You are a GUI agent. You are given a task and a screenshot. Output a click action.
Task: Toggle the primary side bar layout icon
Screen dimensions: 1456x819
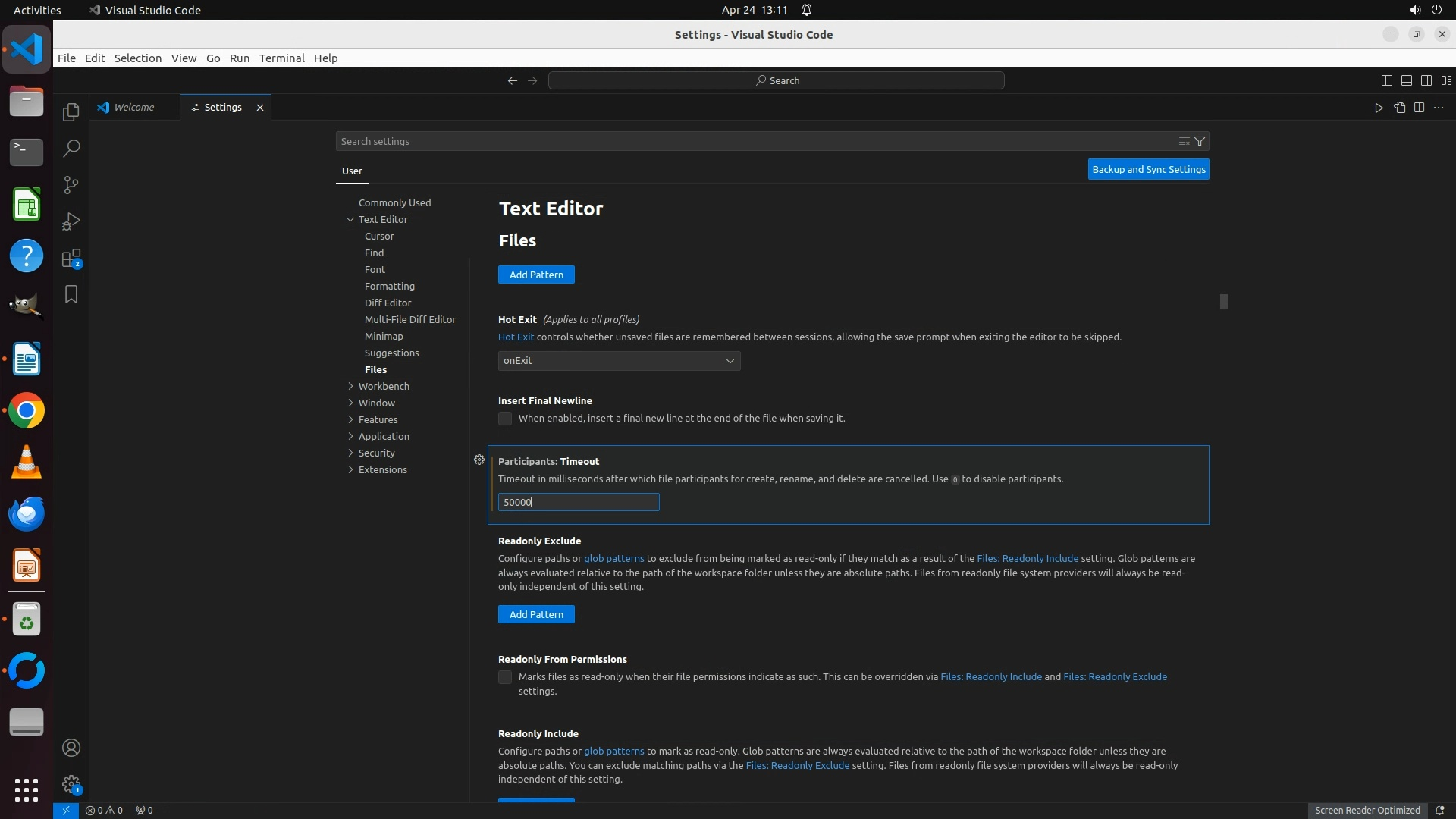pos(1386,80)
